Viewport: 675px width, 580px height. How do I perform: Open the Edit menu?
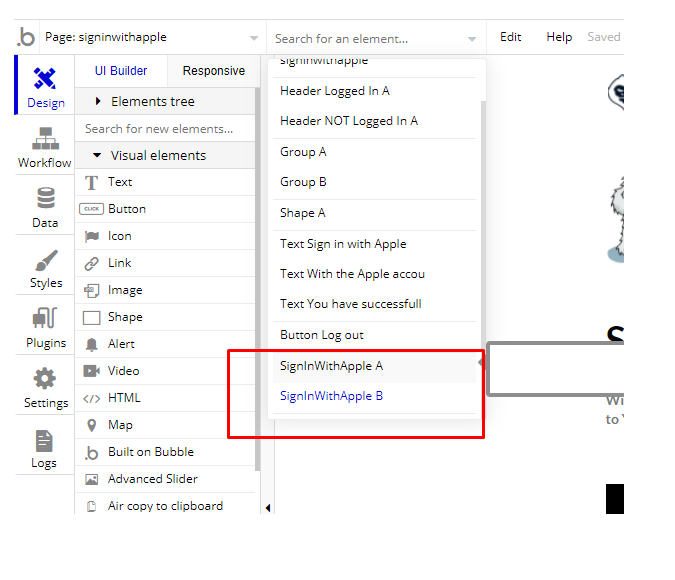[x=511, y=37]
